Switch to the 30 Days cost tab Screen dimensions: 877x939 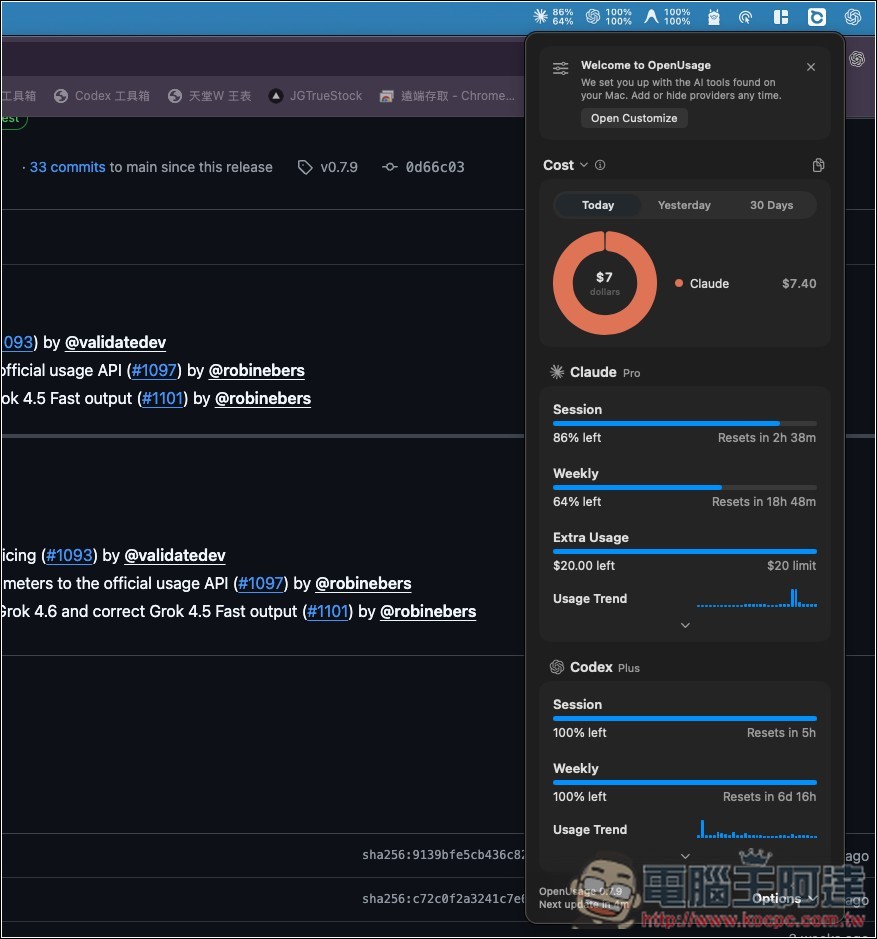(771, 205)
